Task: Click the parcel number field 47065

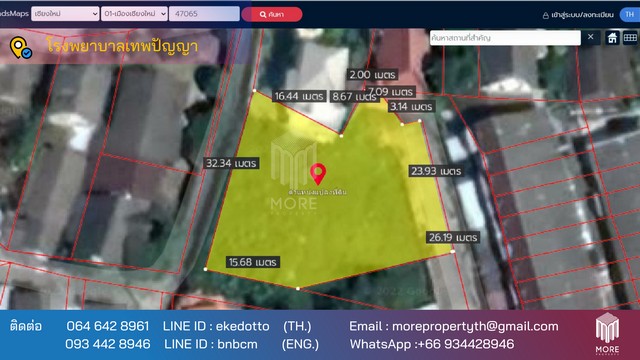Action: [x=204, y=13]
